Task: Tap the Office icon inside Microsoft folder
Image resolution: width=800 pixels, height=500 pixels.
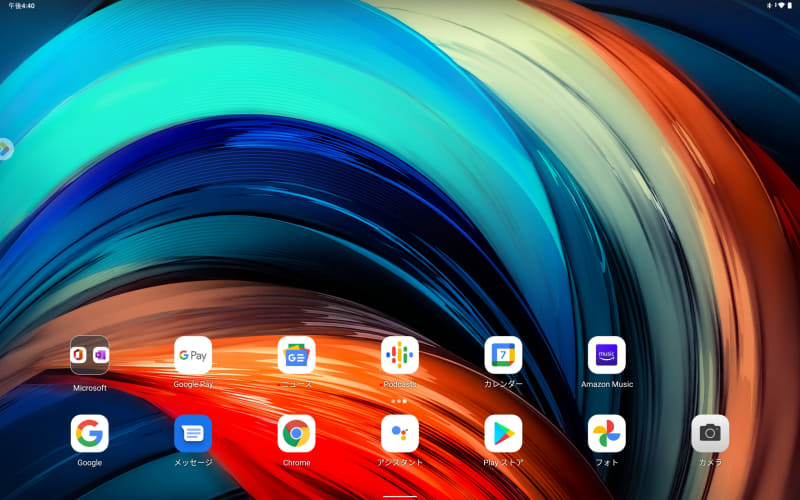Action: point(79,355)
